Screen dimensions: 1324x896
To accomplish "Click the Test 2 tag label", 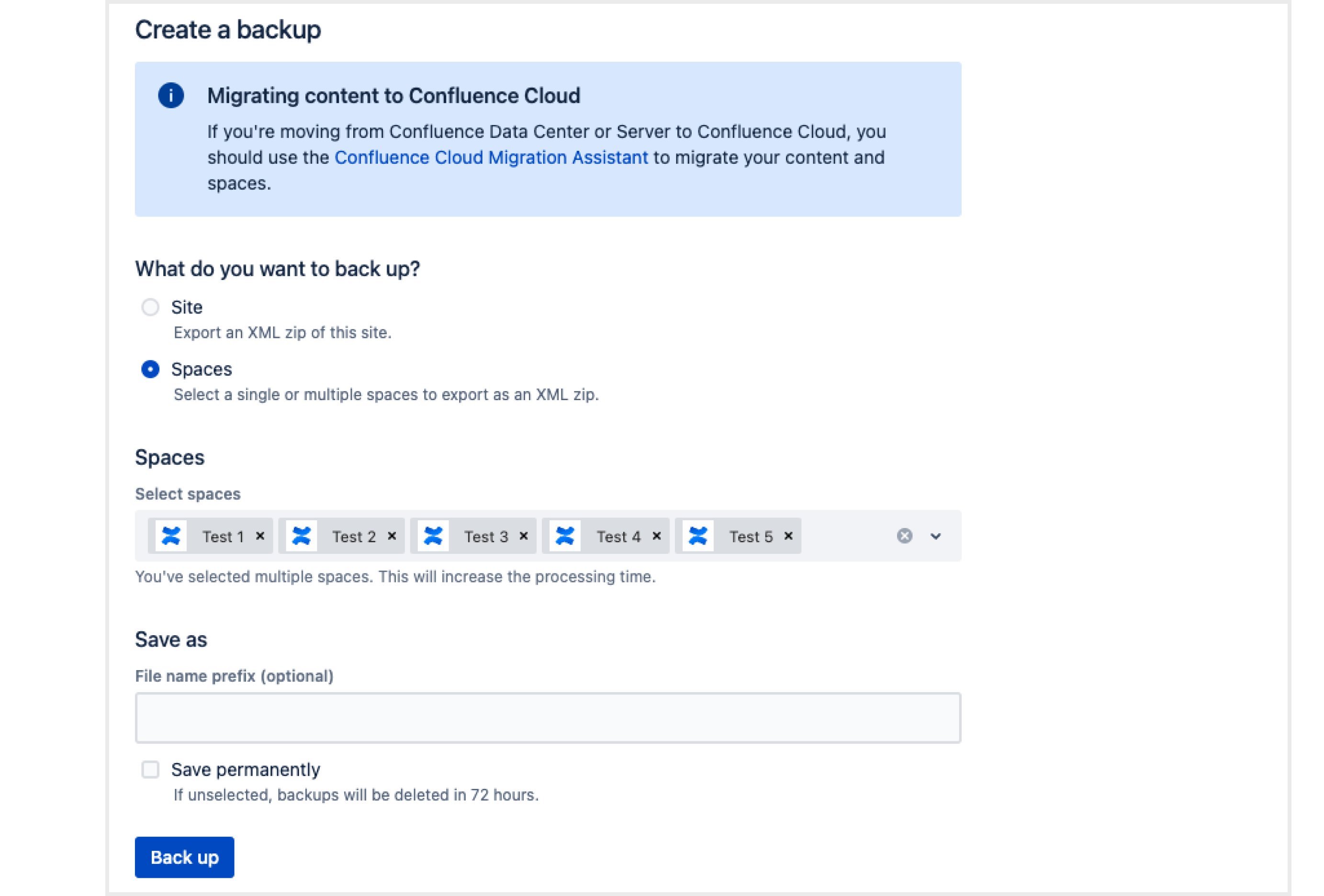I will click(354, 537).
